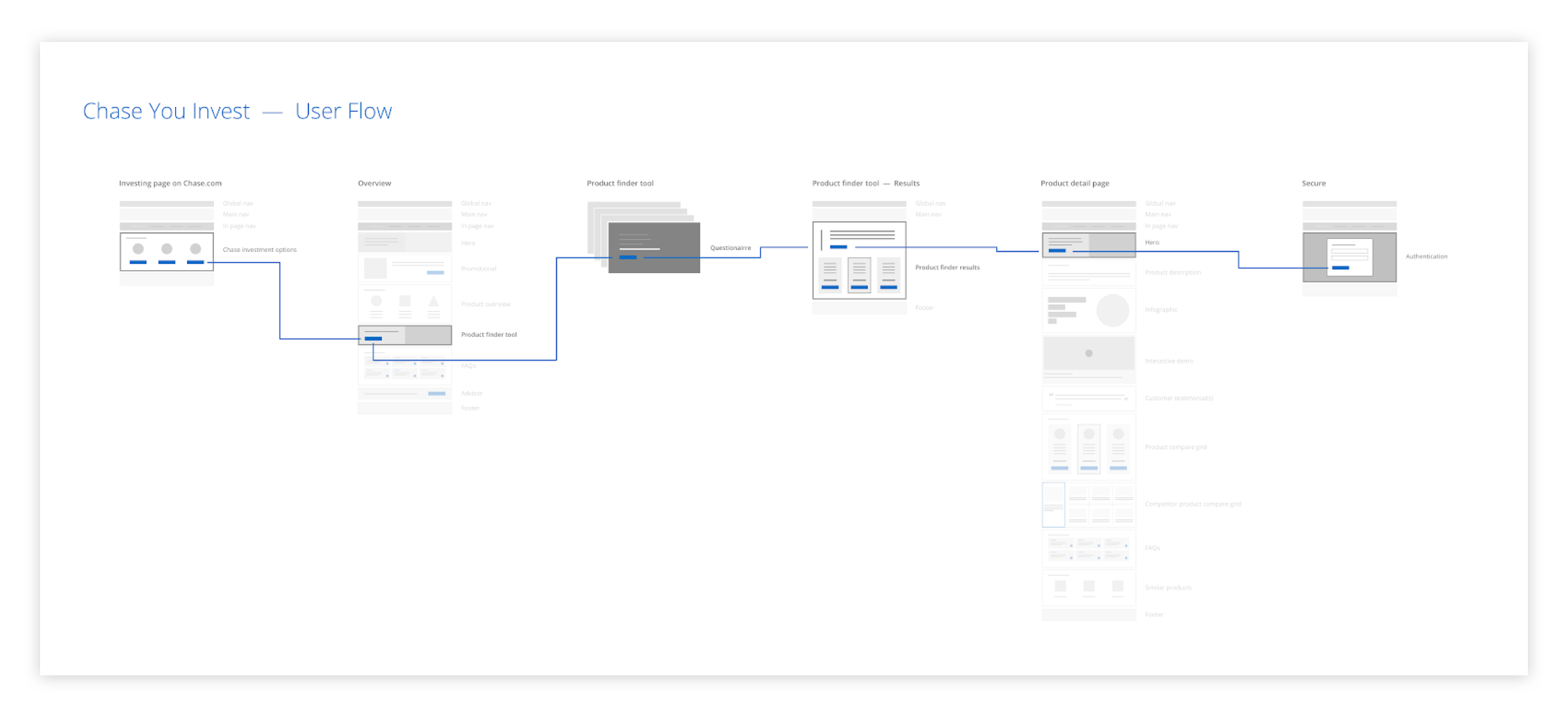1568x722 pixels.
Task: Click the blue button on dark Questionnaire card
Action: point(627,257)
